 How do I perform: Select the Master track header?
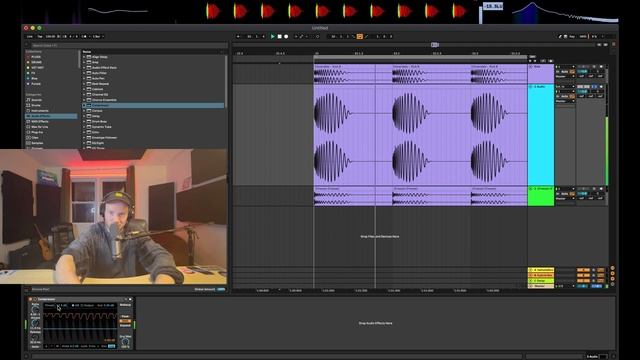click(541, 286)
